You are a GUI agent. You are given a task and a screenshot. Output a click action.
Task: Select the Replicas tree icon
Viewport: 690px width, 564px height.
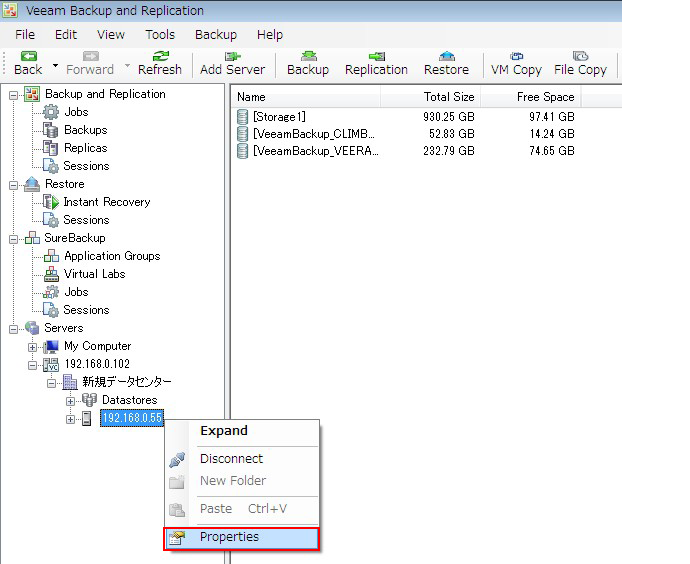tap(51, 148)
